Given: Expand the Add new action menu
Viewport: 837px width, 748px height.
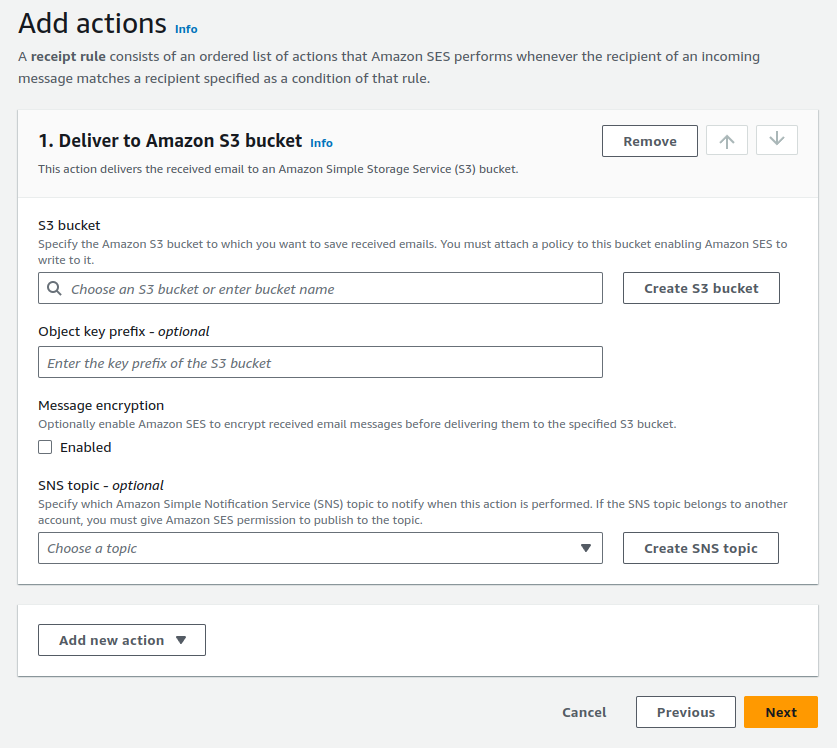Looking at the screenshot, I should (121, 640).
